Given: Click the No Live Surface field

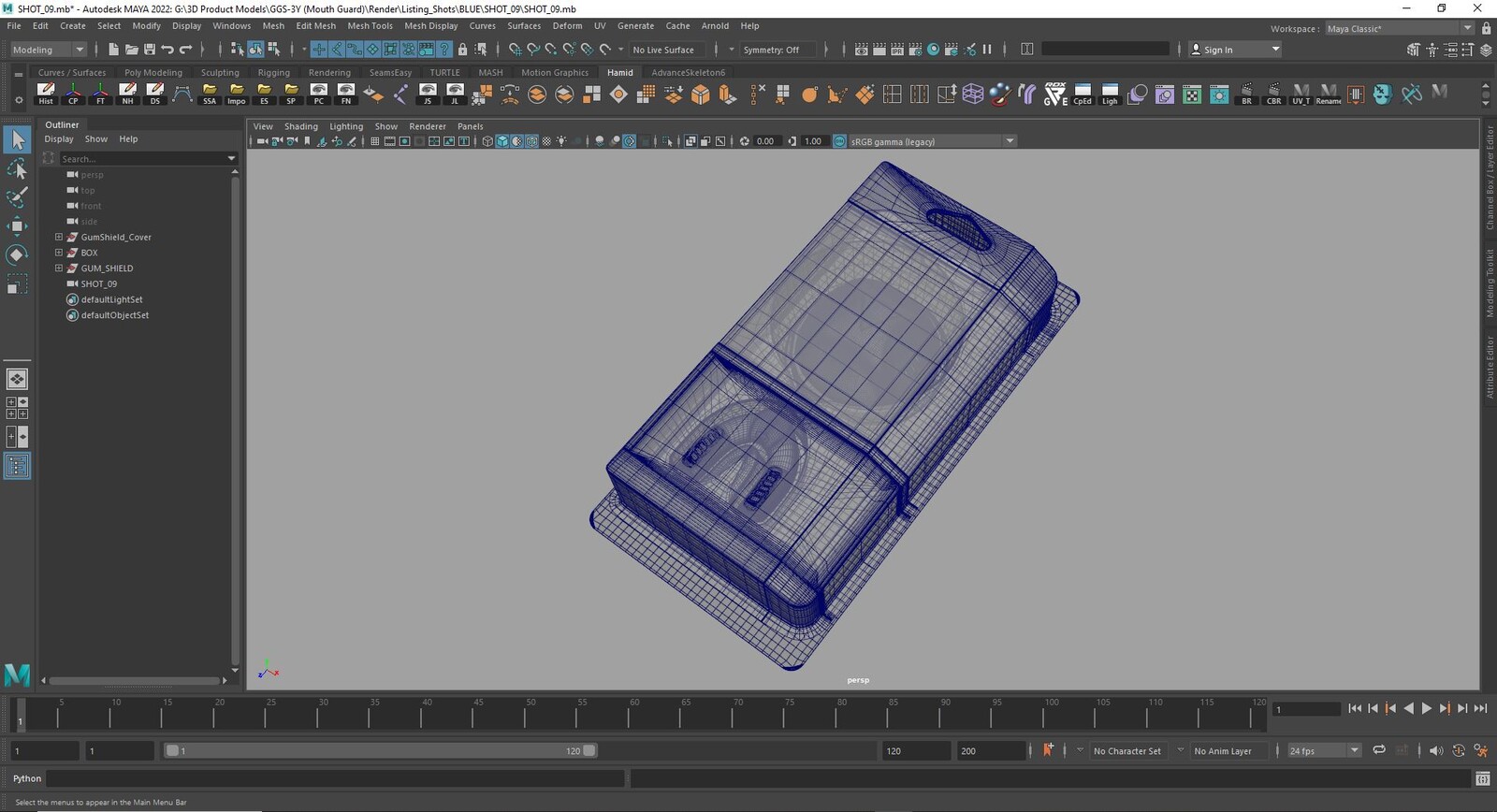Looking at the screenshot, I should pyautogui.click(x=667, y=50).
